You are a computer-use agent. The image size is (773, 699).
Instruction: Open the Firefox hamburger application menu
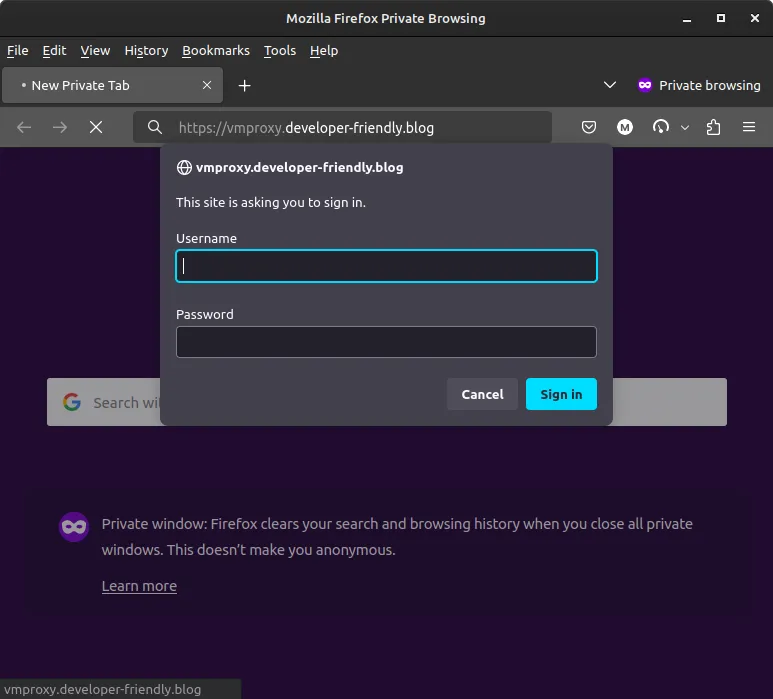pyautogui.click(x=749, y=127)
